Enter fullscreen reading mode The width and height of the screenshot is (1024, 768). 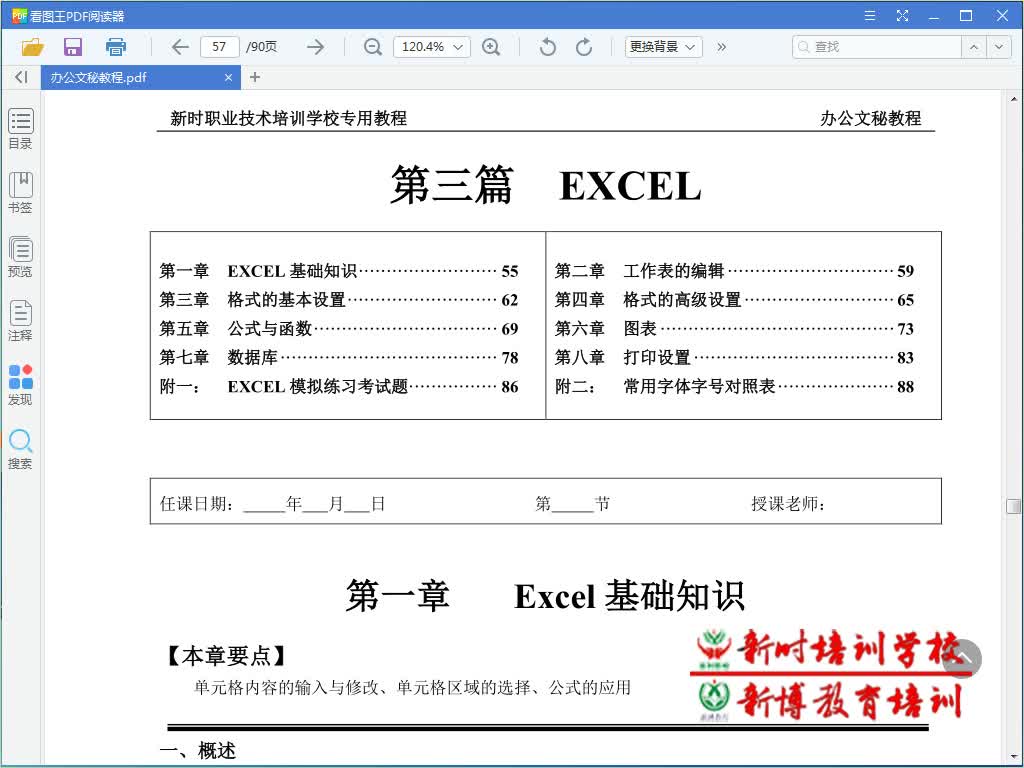(x=902, y=15)
